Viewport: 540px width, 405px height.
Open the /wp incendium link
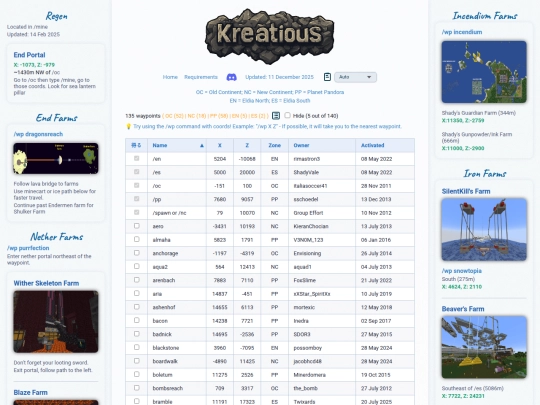tap(462, 32)
